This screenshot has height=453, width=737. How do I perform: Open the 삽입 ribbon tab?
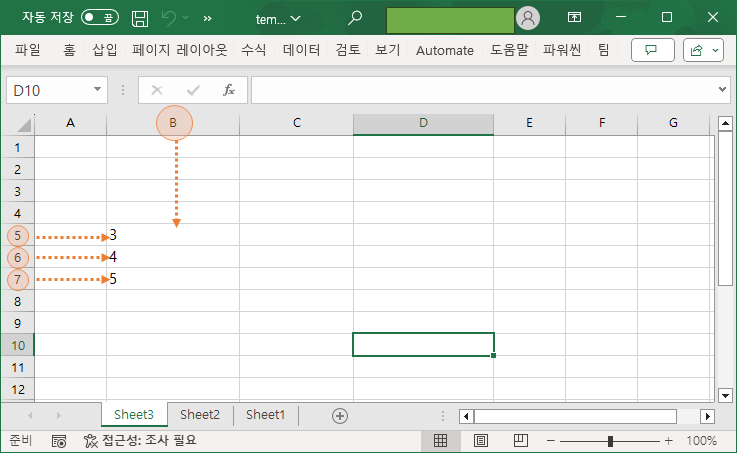point(104,50)
